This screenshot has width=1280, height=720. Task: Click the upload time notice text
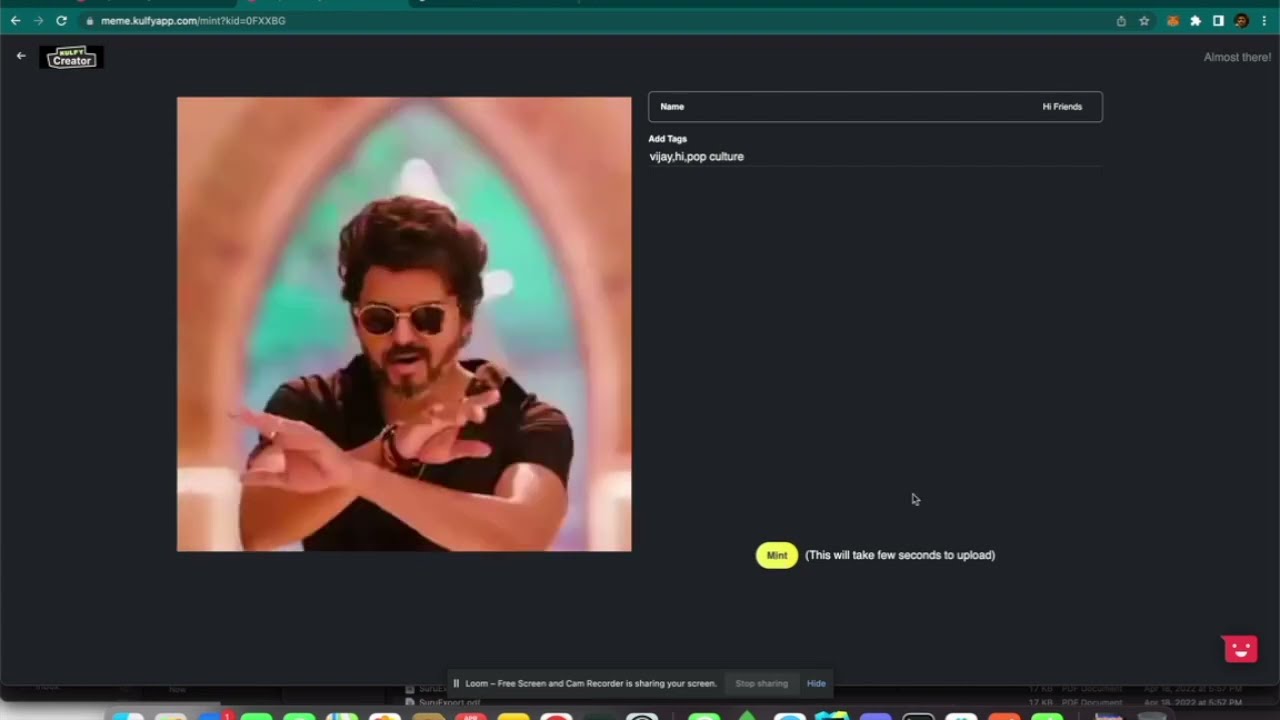coord(900,555)
